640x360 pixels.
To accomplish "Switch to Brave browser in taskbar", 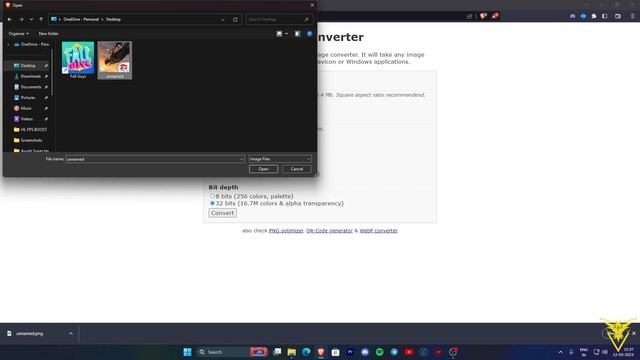I will [321, 352].
